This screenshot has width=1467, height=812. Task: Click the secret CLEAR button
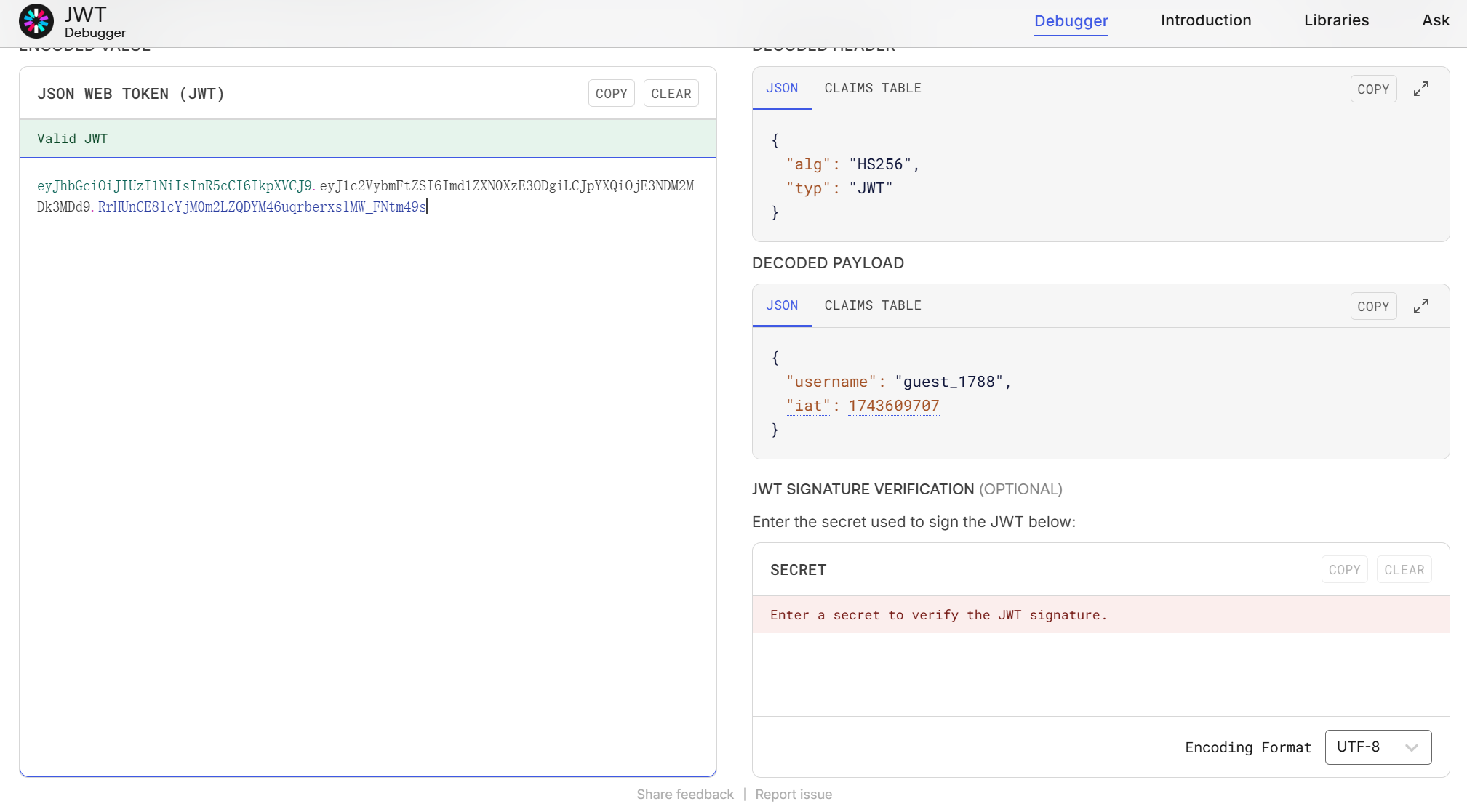pyautogui.click(x=1404, y=569)
